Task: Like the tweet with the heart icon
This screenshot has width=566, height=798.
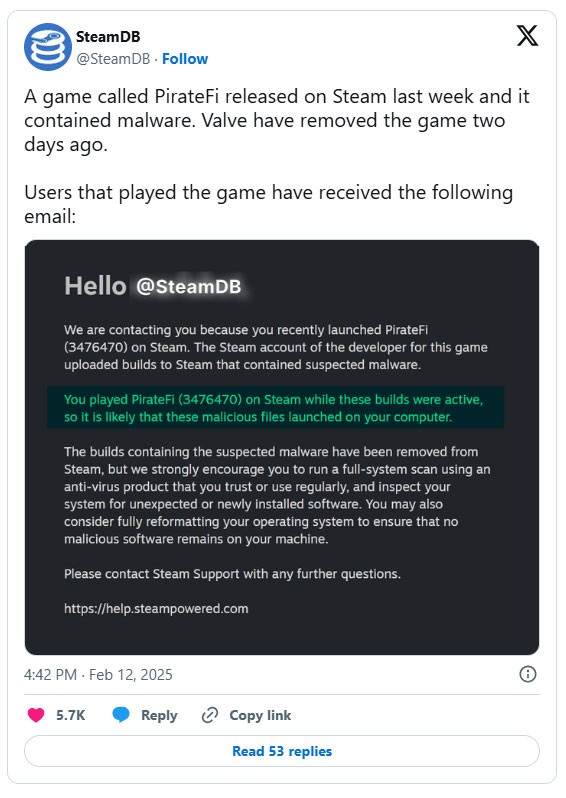Action: [36, 715]
